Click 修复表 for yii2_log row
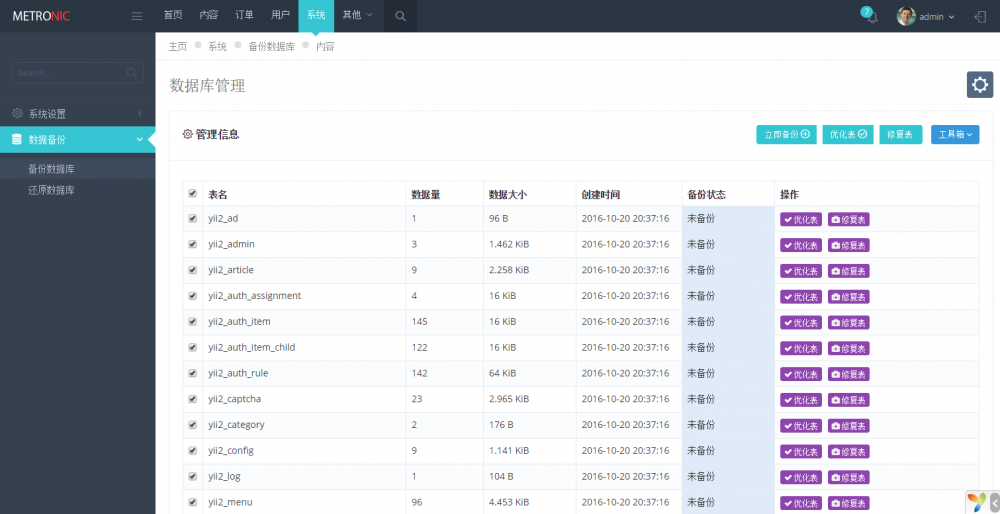1000x514 pixels. coord(849,477)
